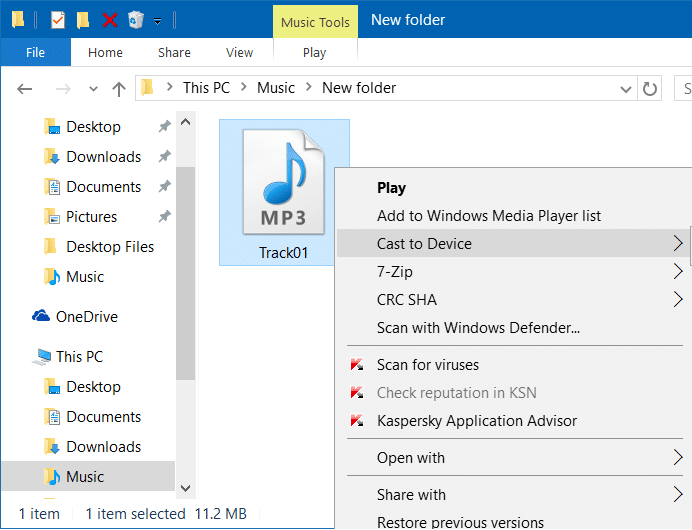The height and width of the screenshot is (530, 692).
Task: Go back with the left arrow button
Action: (25, 89)
